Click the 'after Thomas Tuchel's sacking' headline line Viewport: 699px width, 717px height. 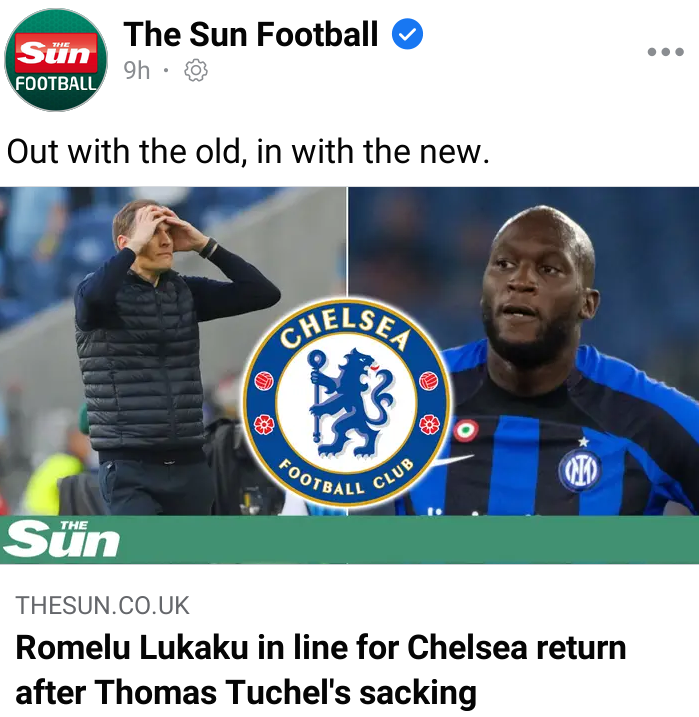point(246,692)
